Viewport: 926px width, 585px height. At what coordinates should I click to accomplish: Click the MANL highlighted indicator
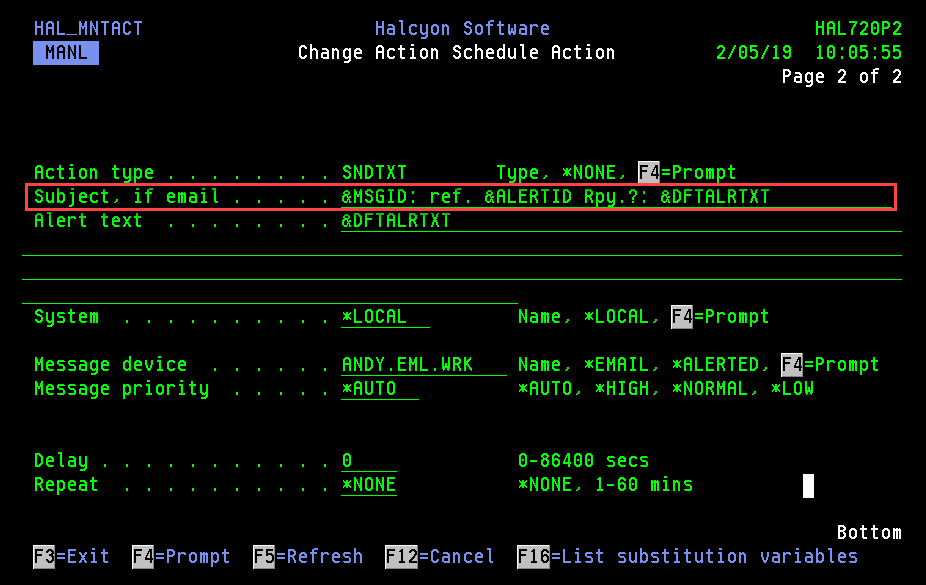(66, 53)
